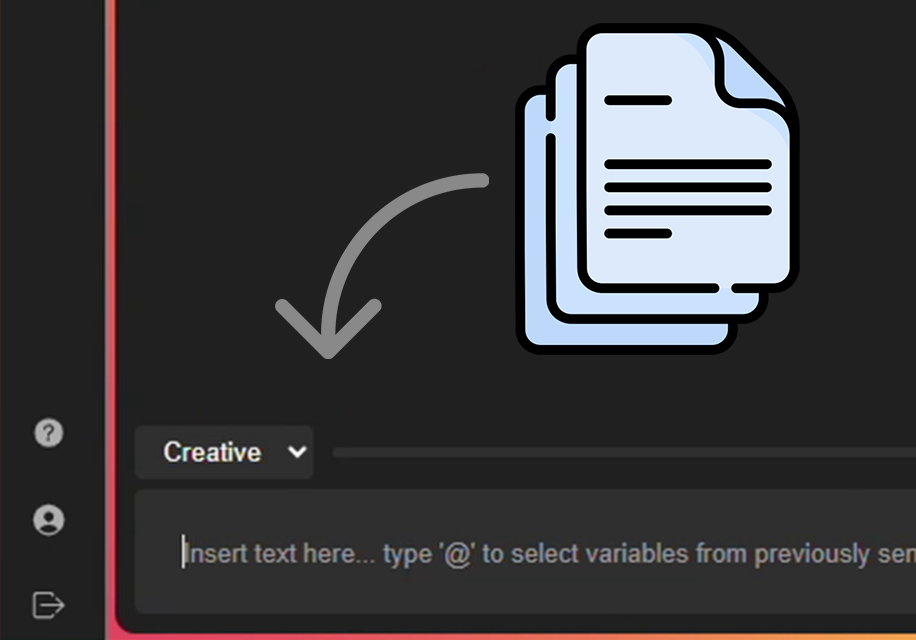Click the user account profile icon

click(48, 519)
